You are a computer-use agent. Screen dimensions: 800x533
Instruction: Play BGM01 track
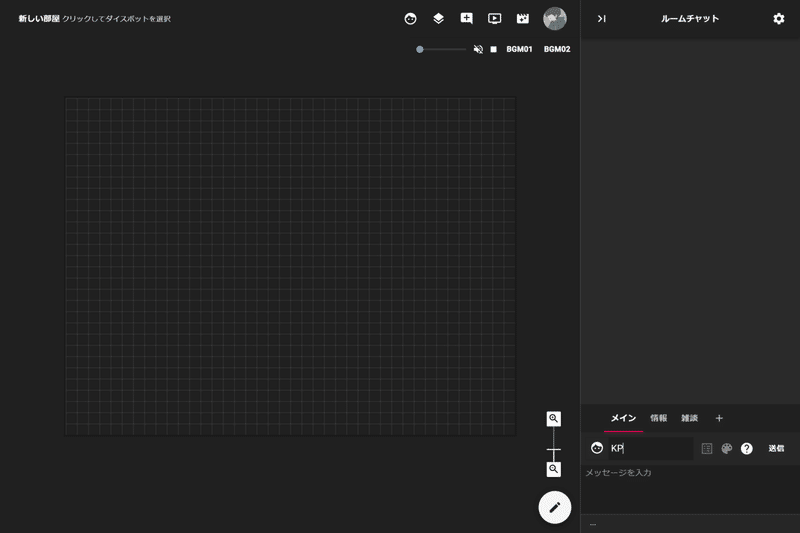(x=519, y=49)
